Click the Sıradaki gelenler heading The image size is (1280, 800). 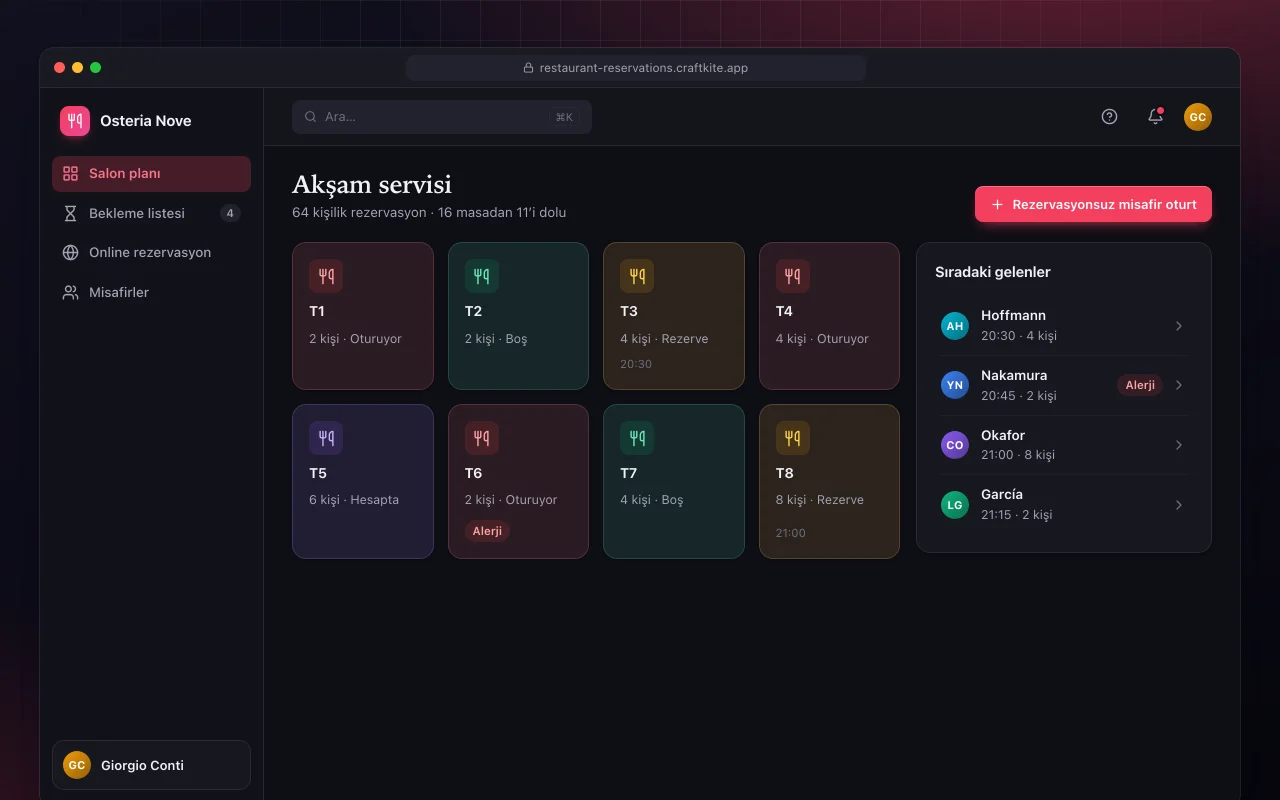click(x=993, y=272)
